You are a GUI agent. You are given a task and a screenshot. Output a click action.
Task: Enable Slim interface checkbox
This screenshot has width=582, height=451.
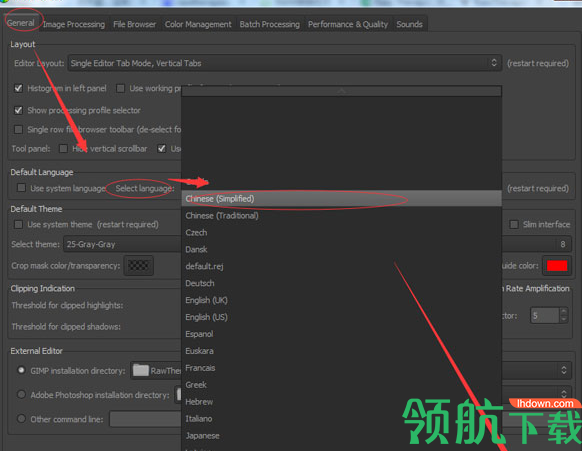click(x=514, y=224)
